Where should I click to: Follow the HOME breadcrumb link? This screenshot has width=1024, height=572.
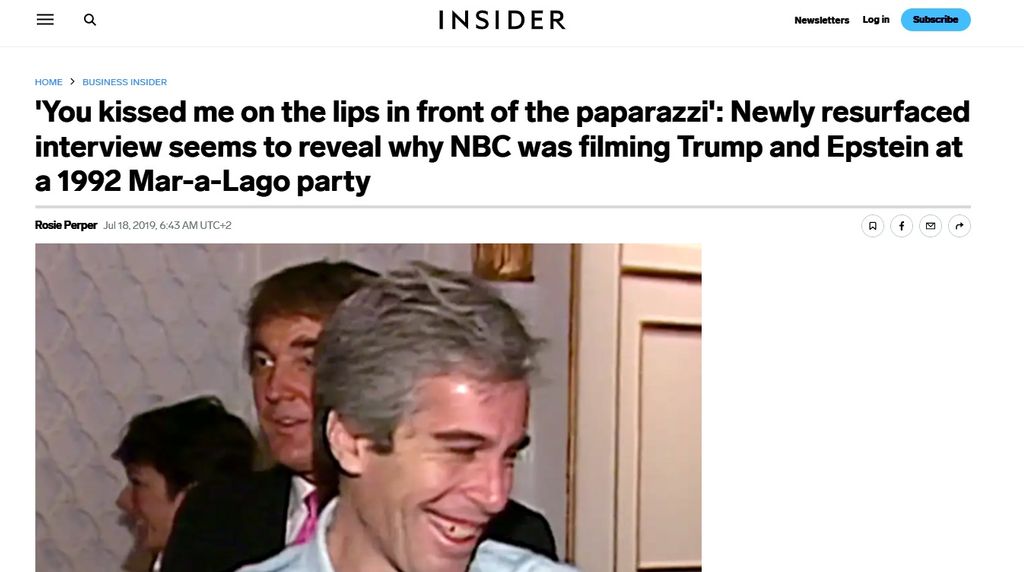tap(48, 82)
